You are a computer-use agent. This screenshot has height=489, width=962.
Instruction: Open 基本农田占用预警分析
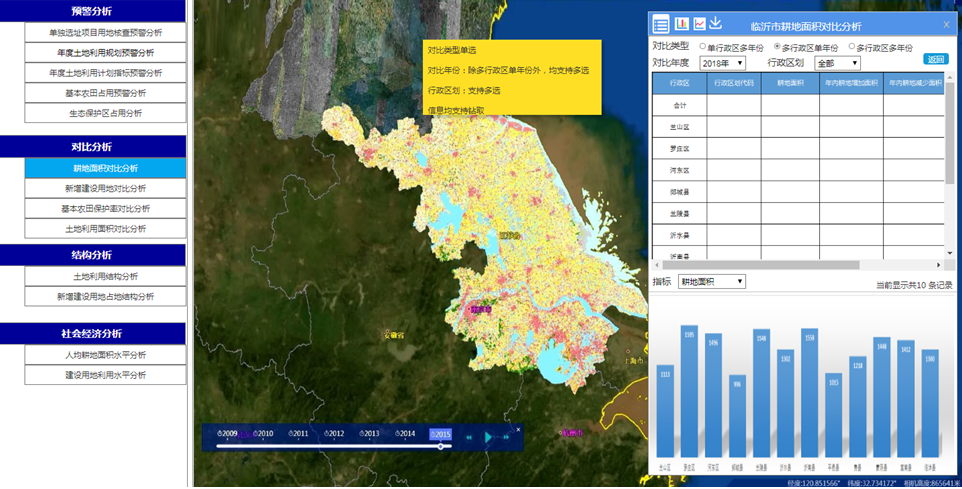point(106,93)
